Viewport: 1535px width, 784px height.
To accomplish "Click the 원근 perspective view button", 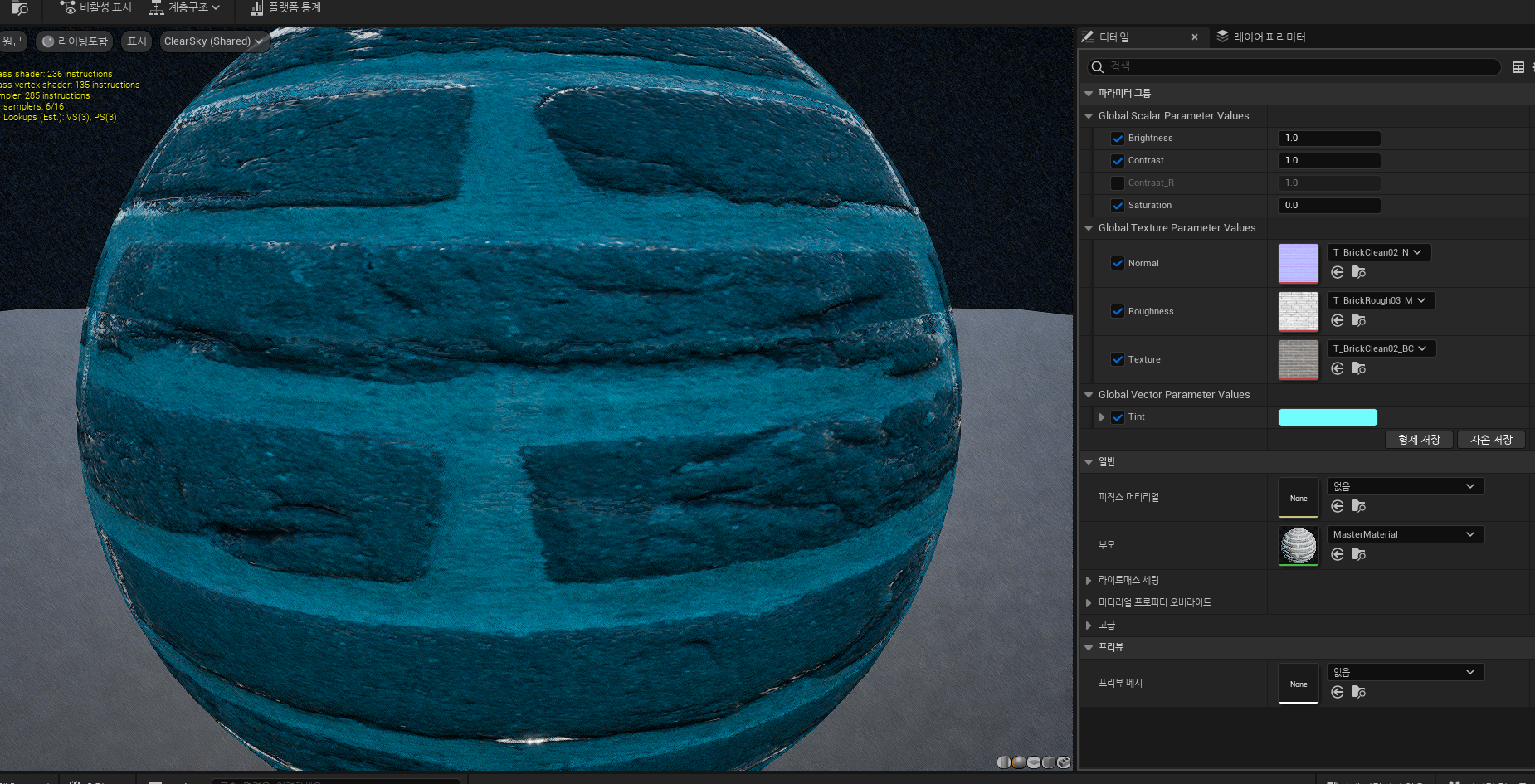I will pos(12,41).
